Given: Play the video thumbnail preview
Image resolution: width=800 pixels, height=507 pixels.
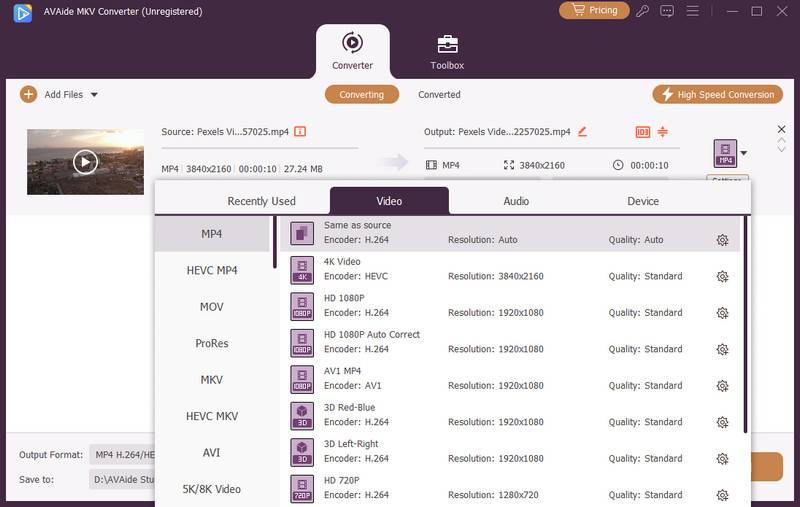Looking at the screenshot, I should 85,162.
